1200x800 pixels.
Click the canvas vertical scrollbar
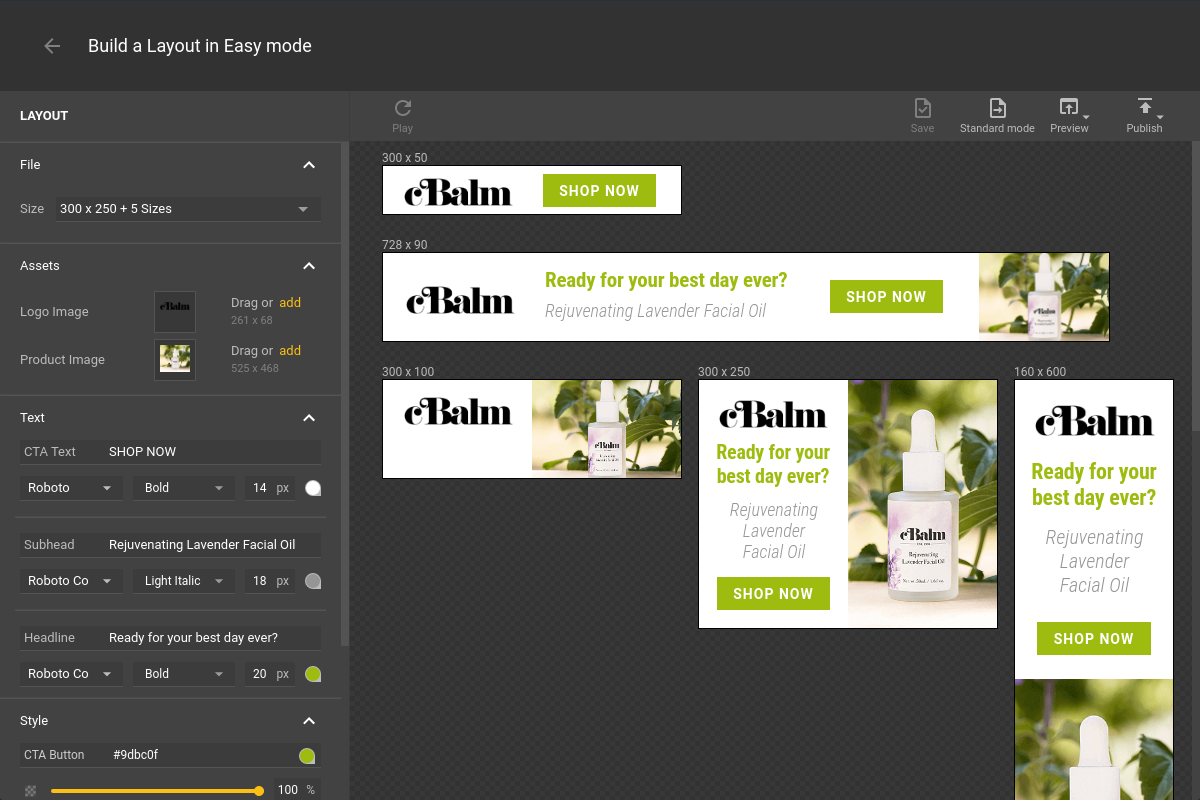tap(1195, 285)
